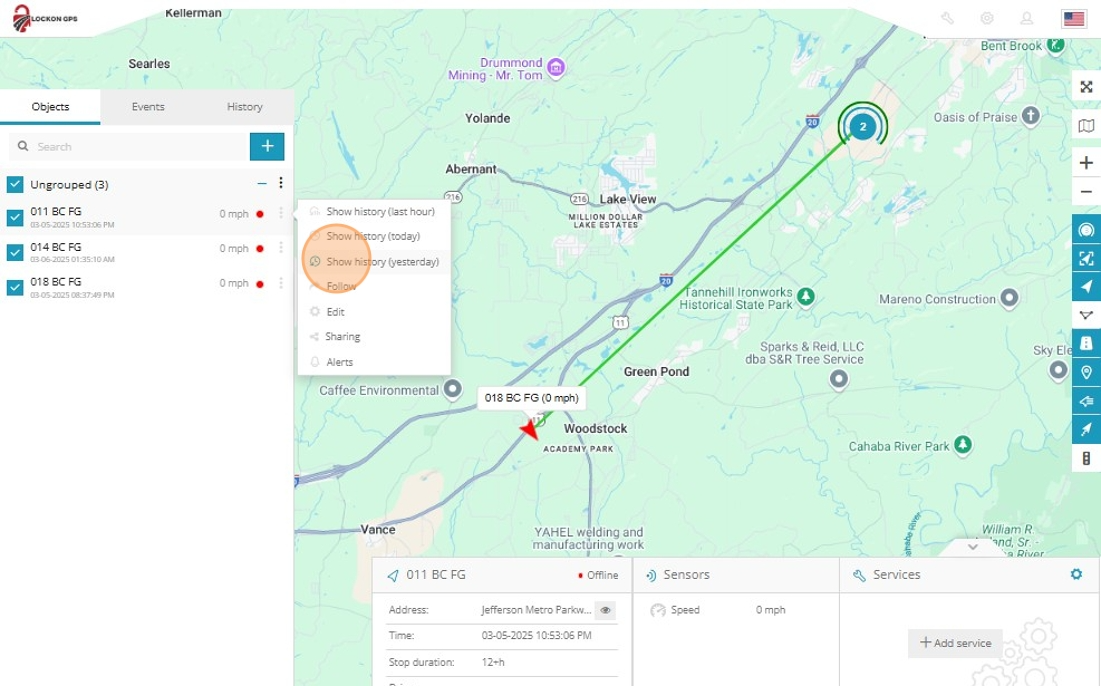Change language via US flag
This screenshot has width=1101, height=686.
click(1074, 19)
